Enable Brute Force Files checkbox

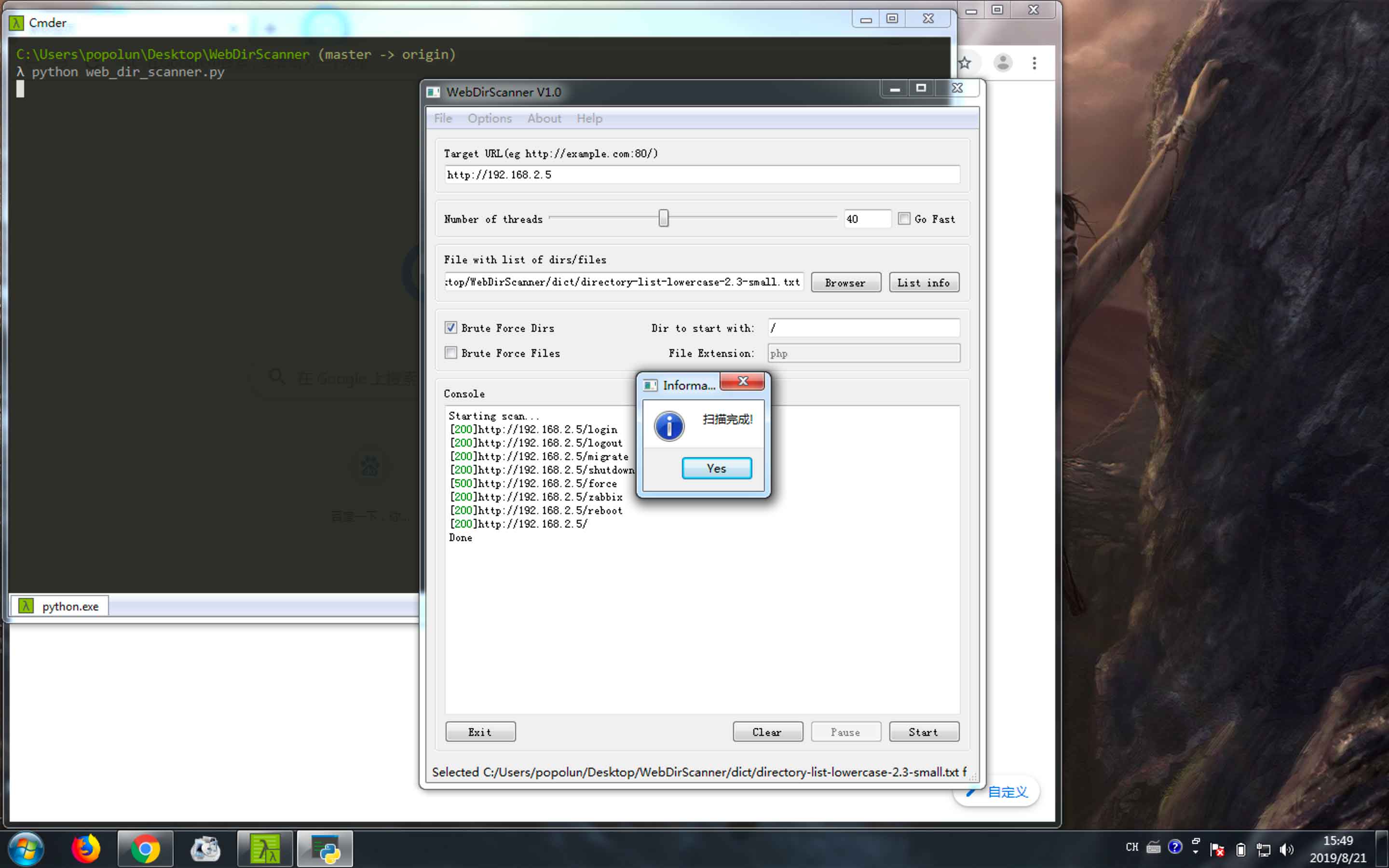coord(451,353)
